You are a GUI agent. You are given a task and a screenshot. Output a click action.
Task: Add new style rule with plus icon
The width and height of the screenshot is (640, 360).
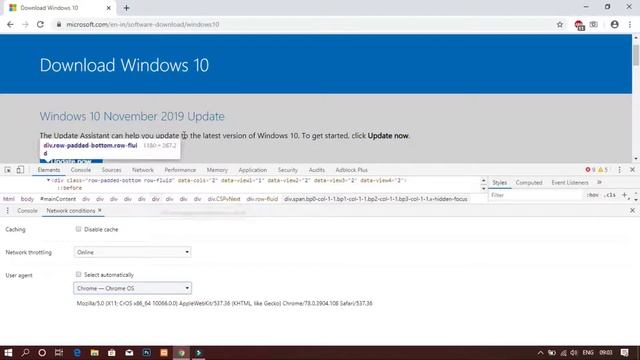[x=624, y=195]
